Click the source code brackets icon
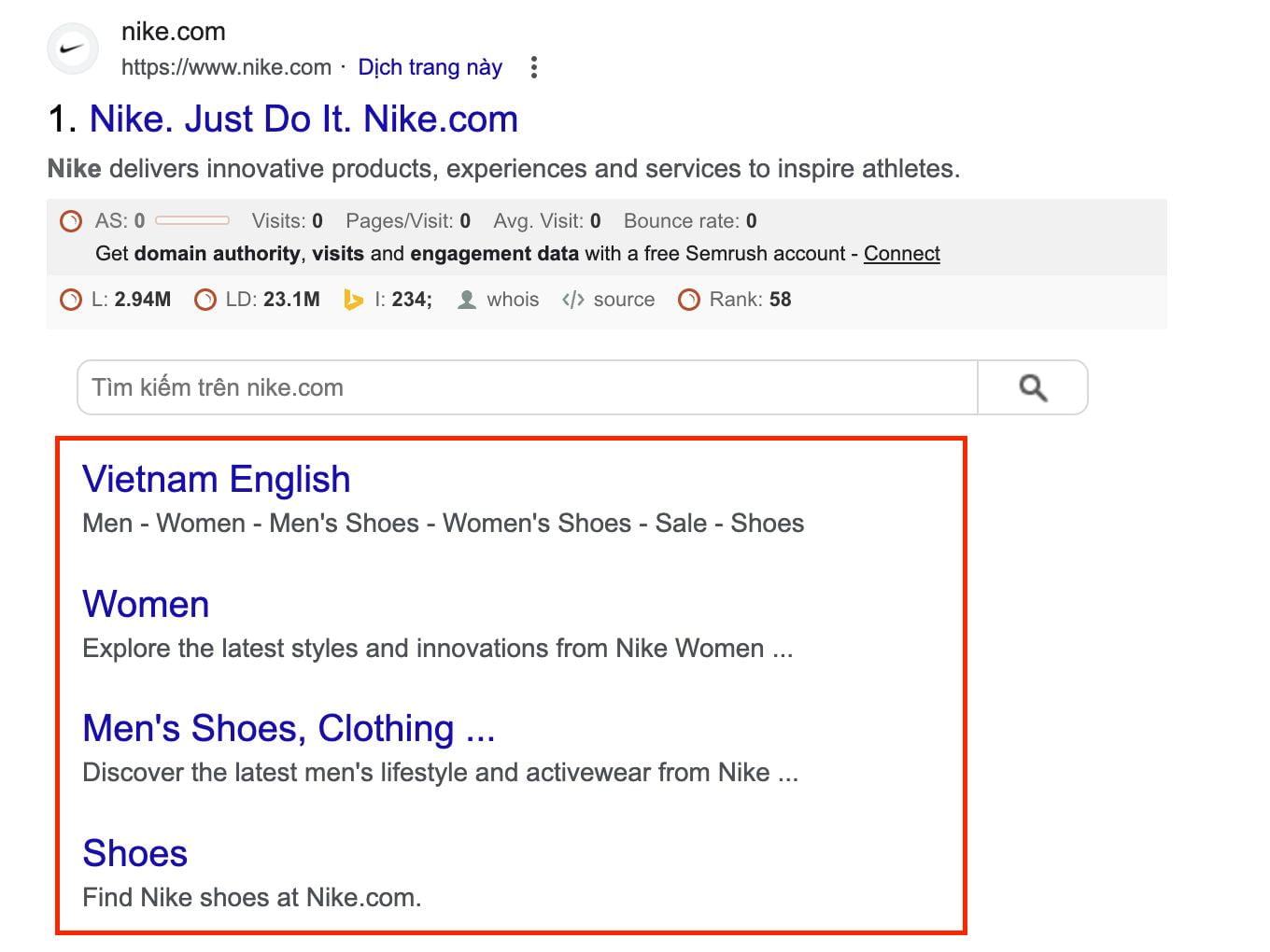The height and width of the screenshot is (952, 1270). [x=573, y=300]
